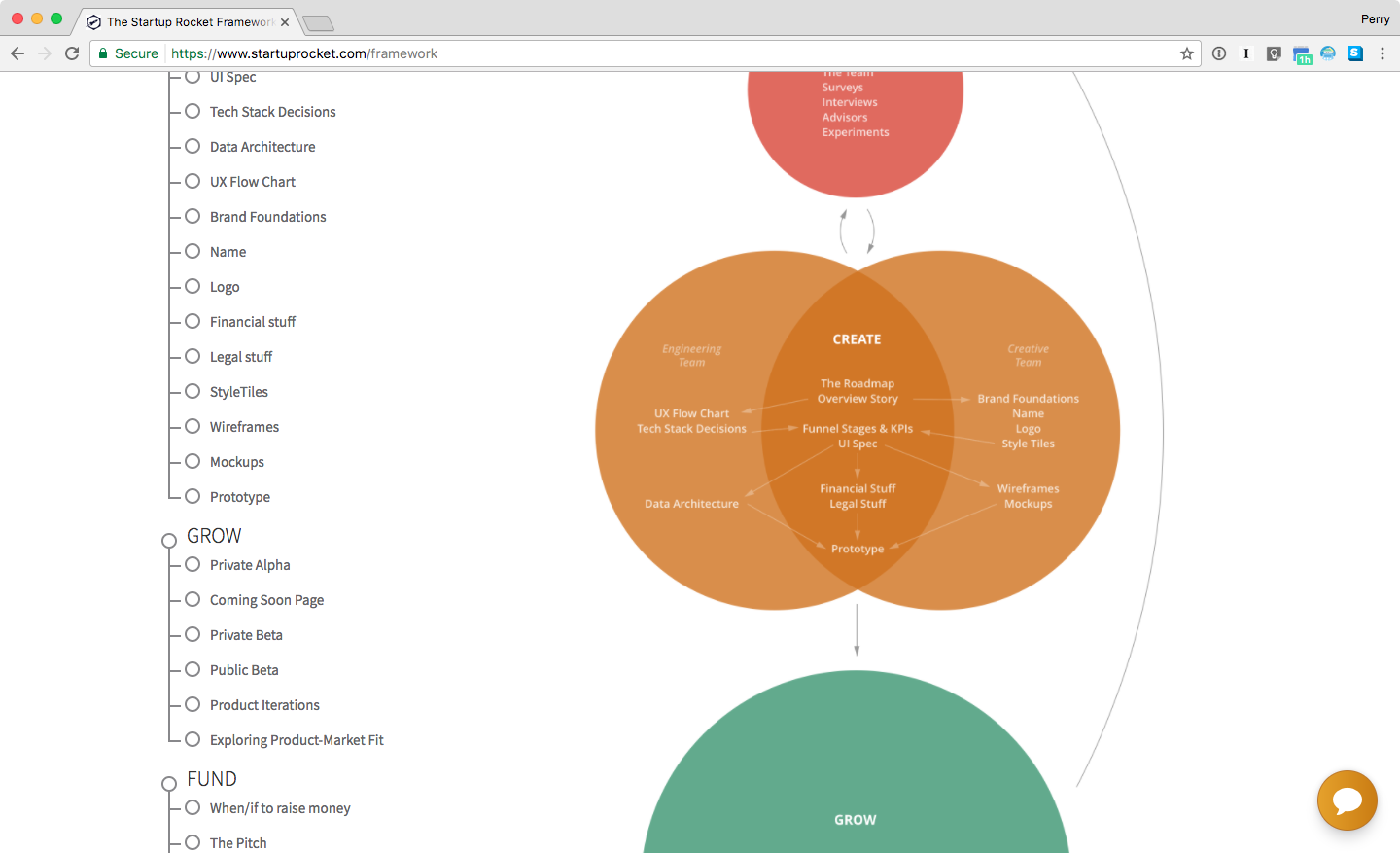Click the Perry profile button
Image resolution: width=1400 pixels, height=853 pixels.
coord(1375,18)
